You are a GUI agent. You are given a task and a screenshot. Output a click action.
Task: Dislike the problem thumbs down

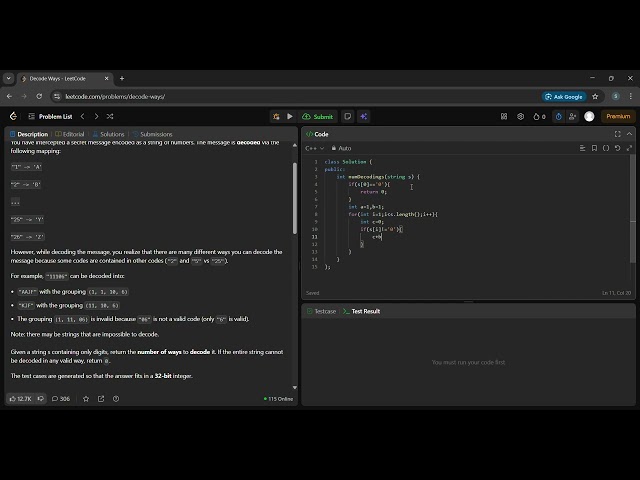pyautogui.click(x=40, y=399)
